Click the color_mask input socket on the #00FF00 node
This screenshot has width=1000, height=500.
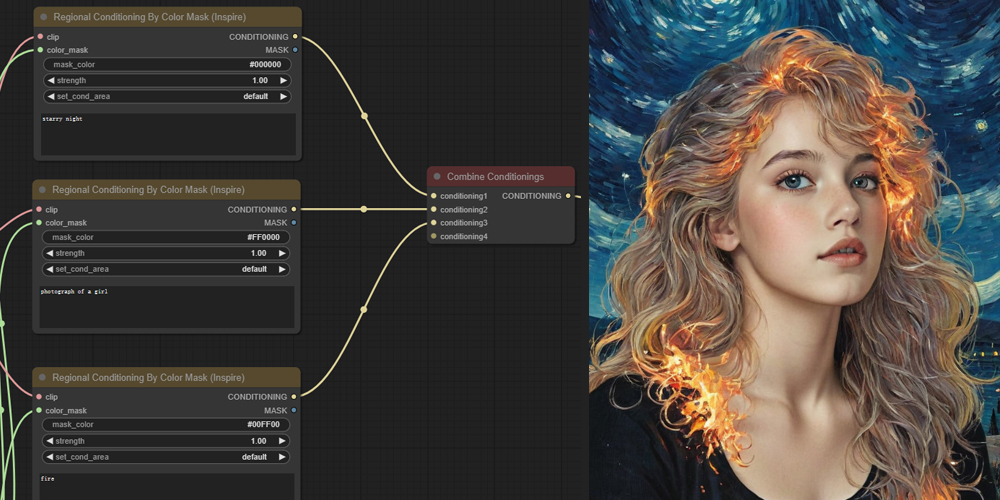39,410
